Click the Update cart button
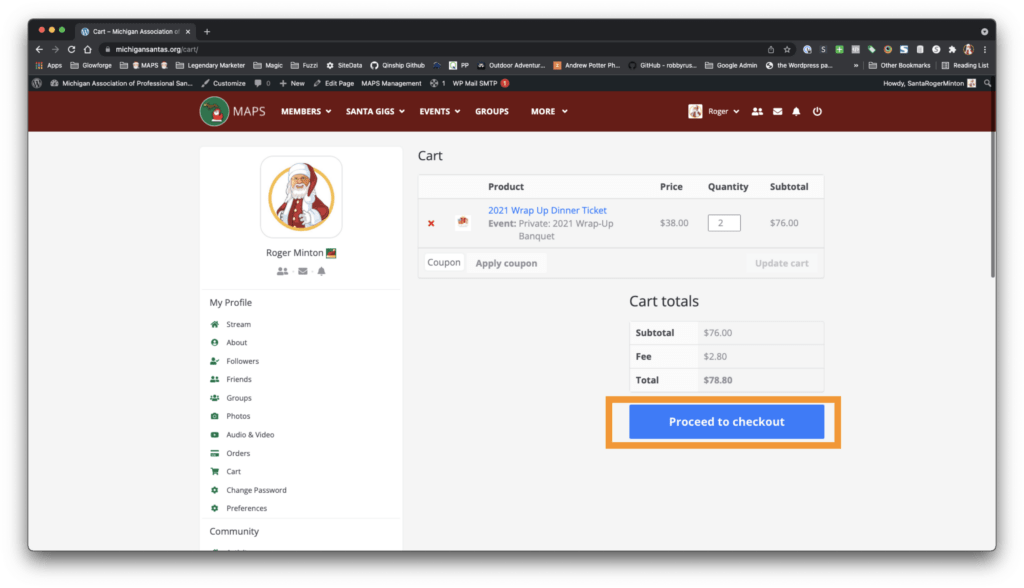The image size is (1024, 588). (781, 263)
